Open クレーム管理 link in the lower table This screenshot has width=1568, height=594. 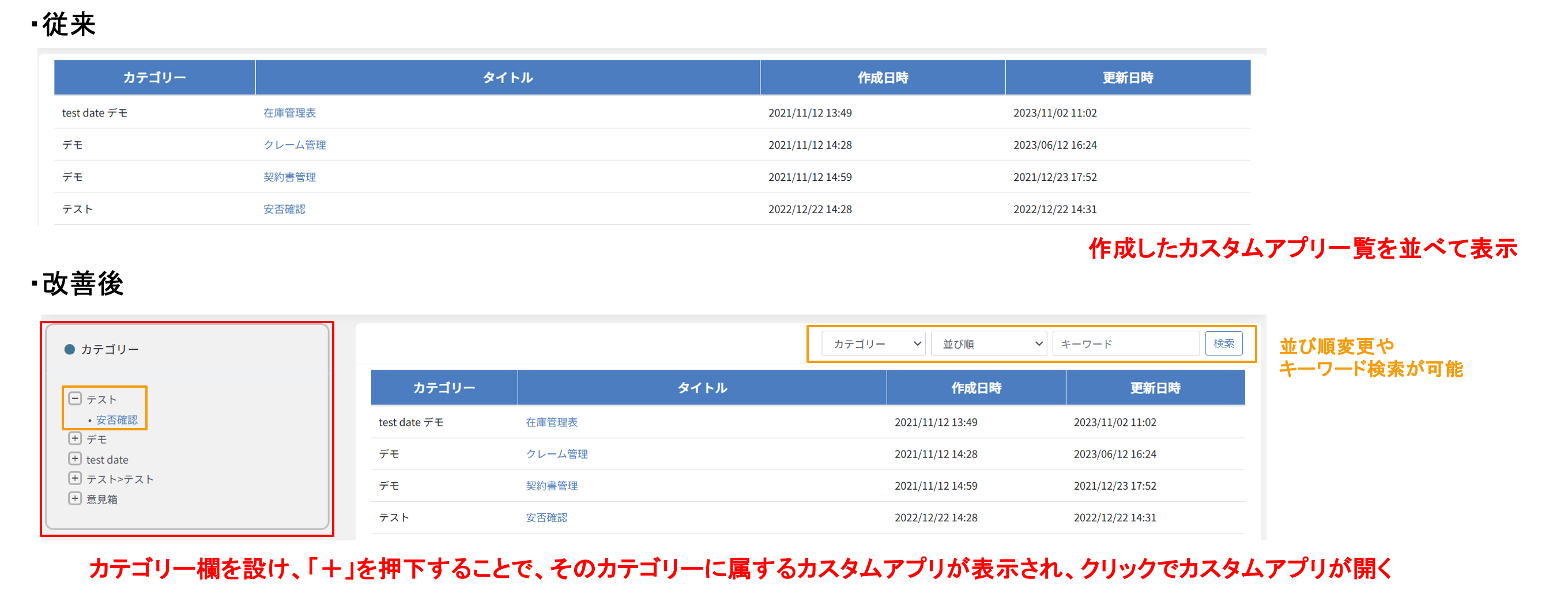(x=556, y=454)
